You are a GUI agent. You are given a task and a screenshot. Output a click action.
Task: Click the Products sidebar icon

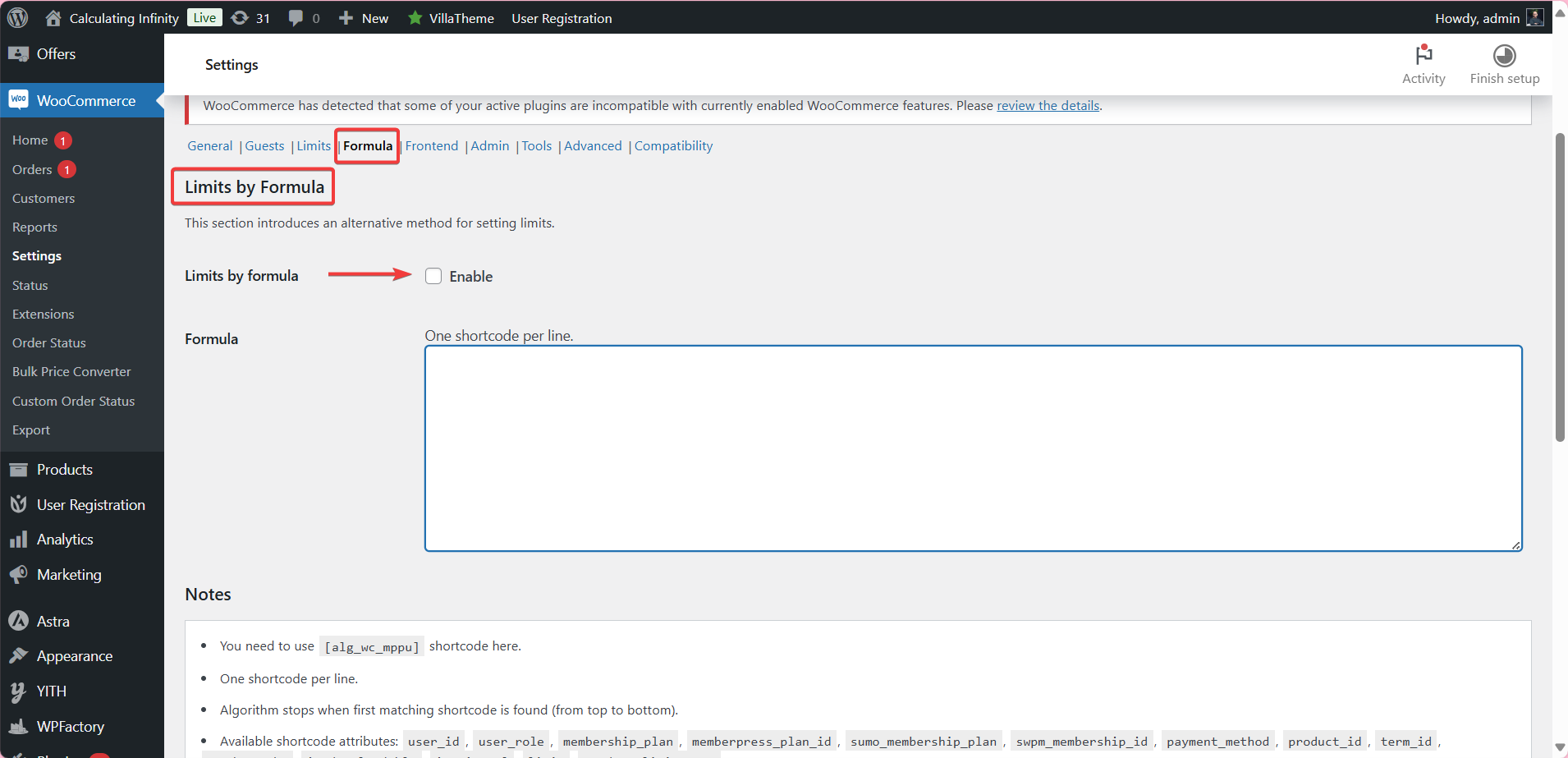[18, 470]
